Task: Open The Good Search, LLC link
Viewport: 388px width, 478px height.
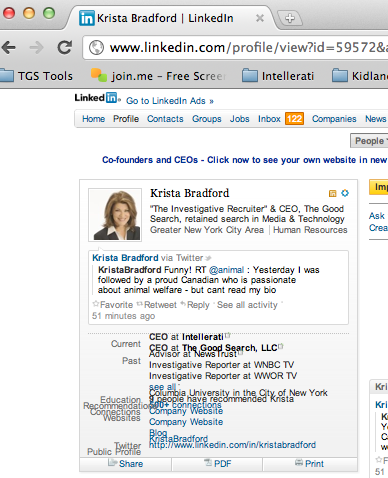Action: 230,348
